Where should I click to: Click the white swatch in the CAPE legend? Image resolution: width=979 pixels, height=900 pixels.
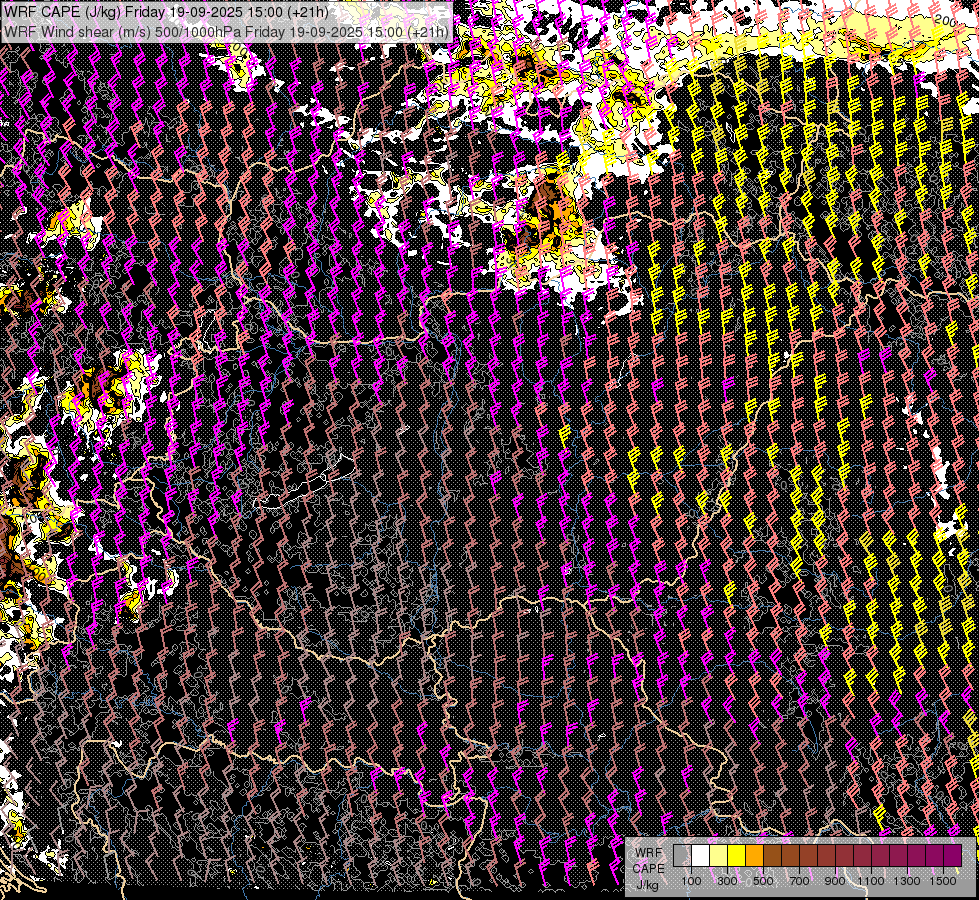[x=701, y=856]
